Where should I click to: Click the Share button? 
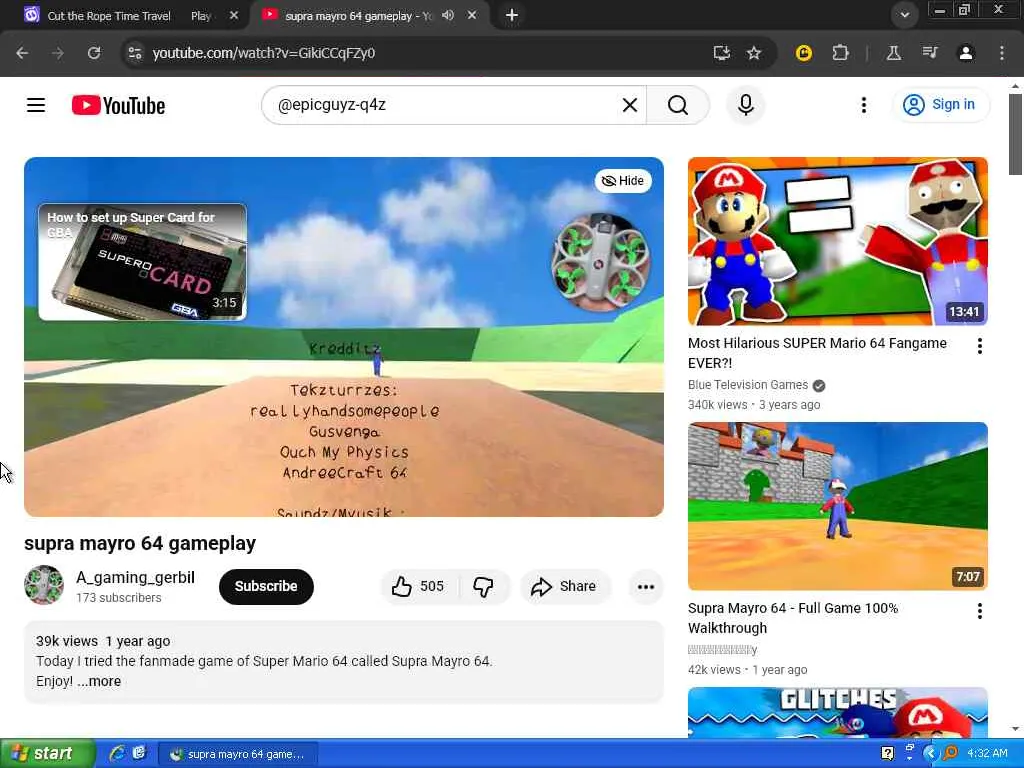564,586
